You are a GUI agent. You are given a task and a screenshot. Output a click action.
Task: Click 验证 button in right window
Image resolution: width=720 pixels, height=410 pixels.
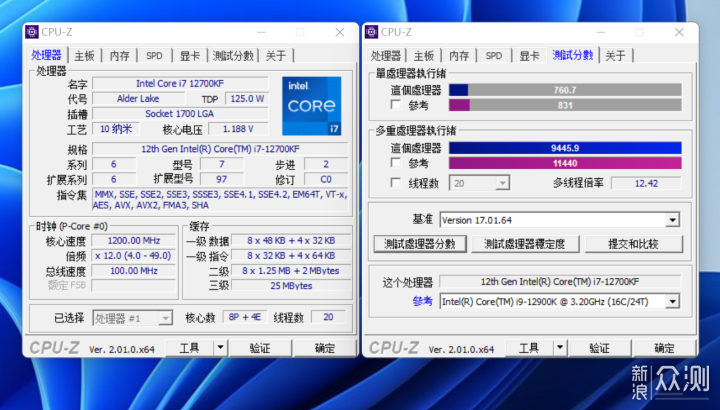pyautogui.click(x=599, y=348)
